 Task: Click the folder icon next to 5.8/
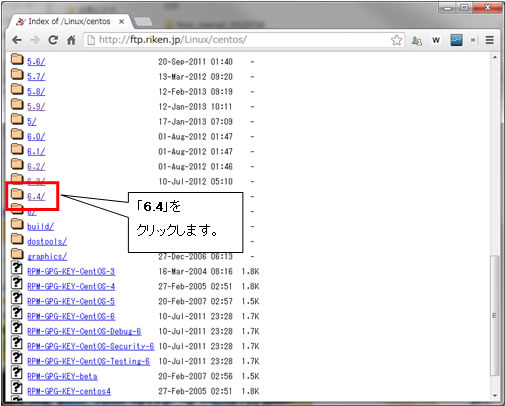pos(17,89)
